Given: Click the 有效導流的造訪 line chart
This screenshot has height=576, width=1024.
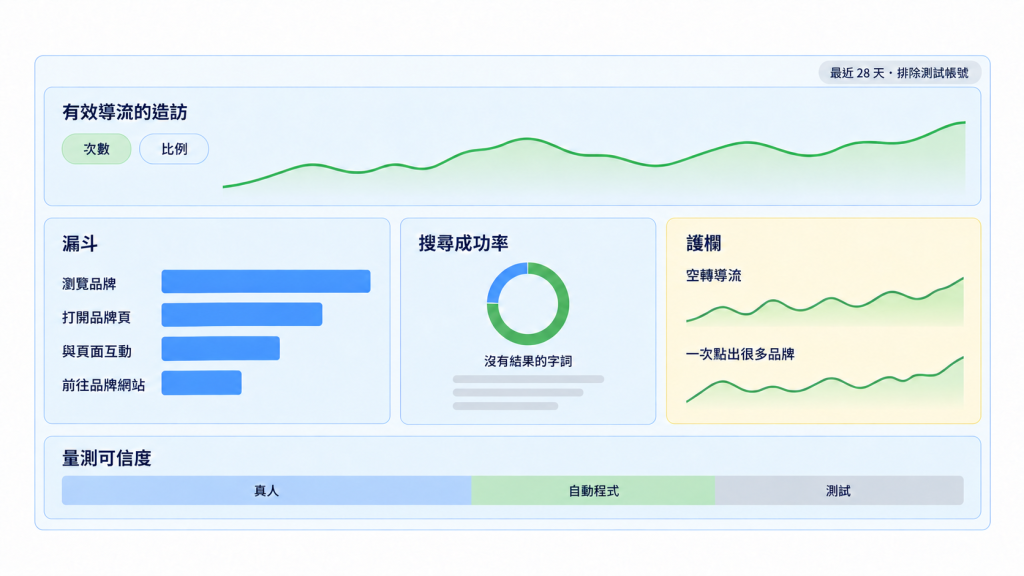Looking at the screenshot, I should (x=594, y=157).
